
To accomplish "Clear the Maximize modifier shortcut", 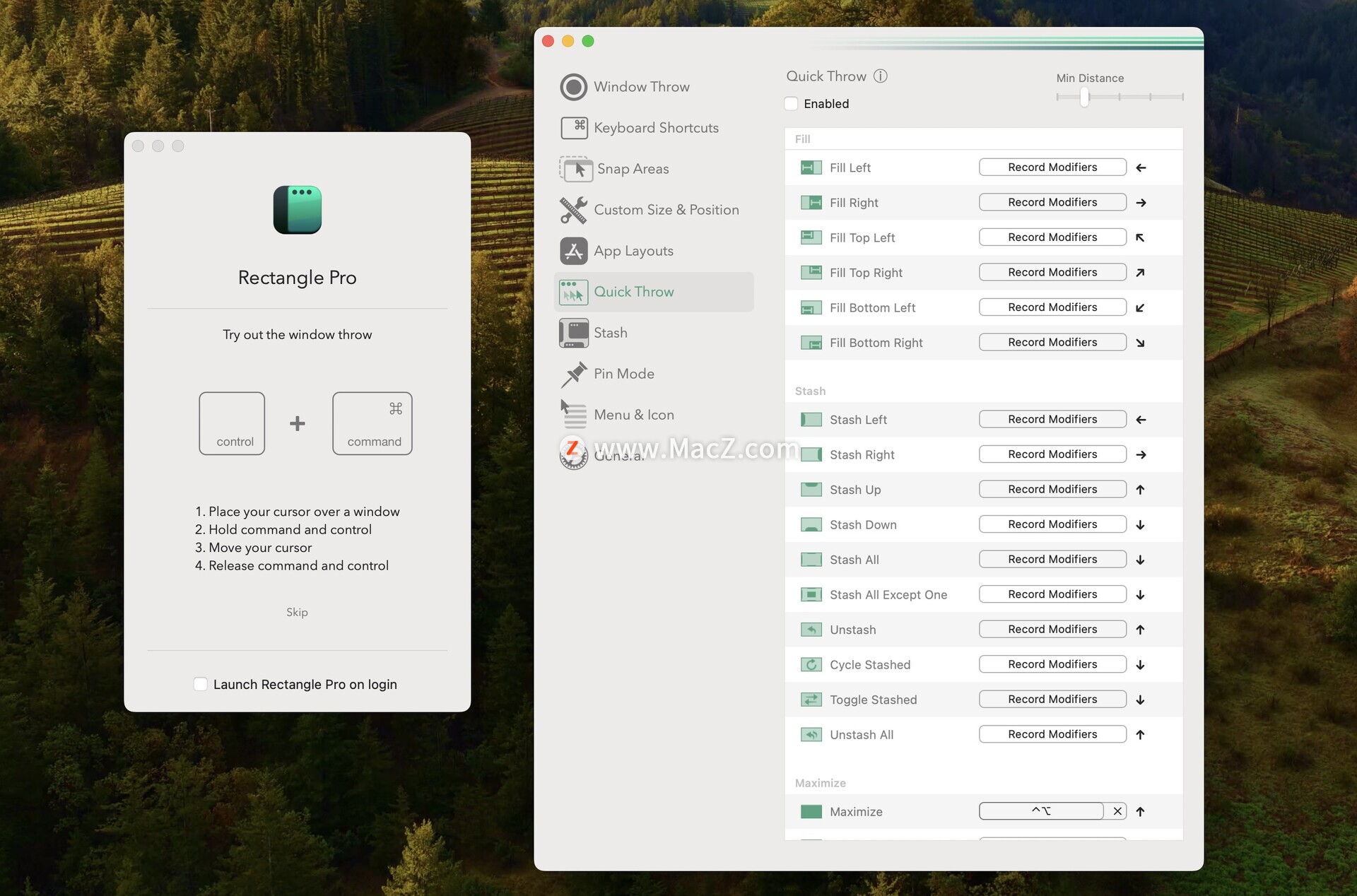I will pyautogui.click(x=1117, y=811).
